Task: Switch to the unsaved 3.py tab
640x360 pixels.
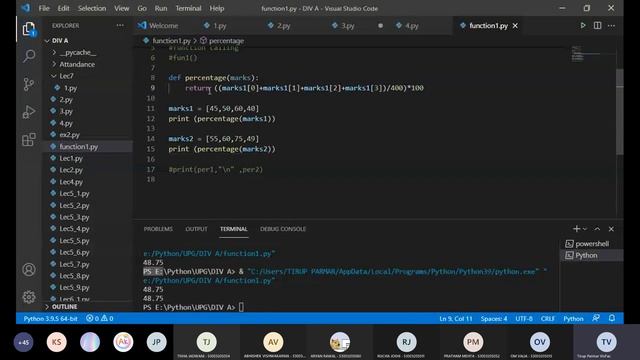Action: (348, 25)
